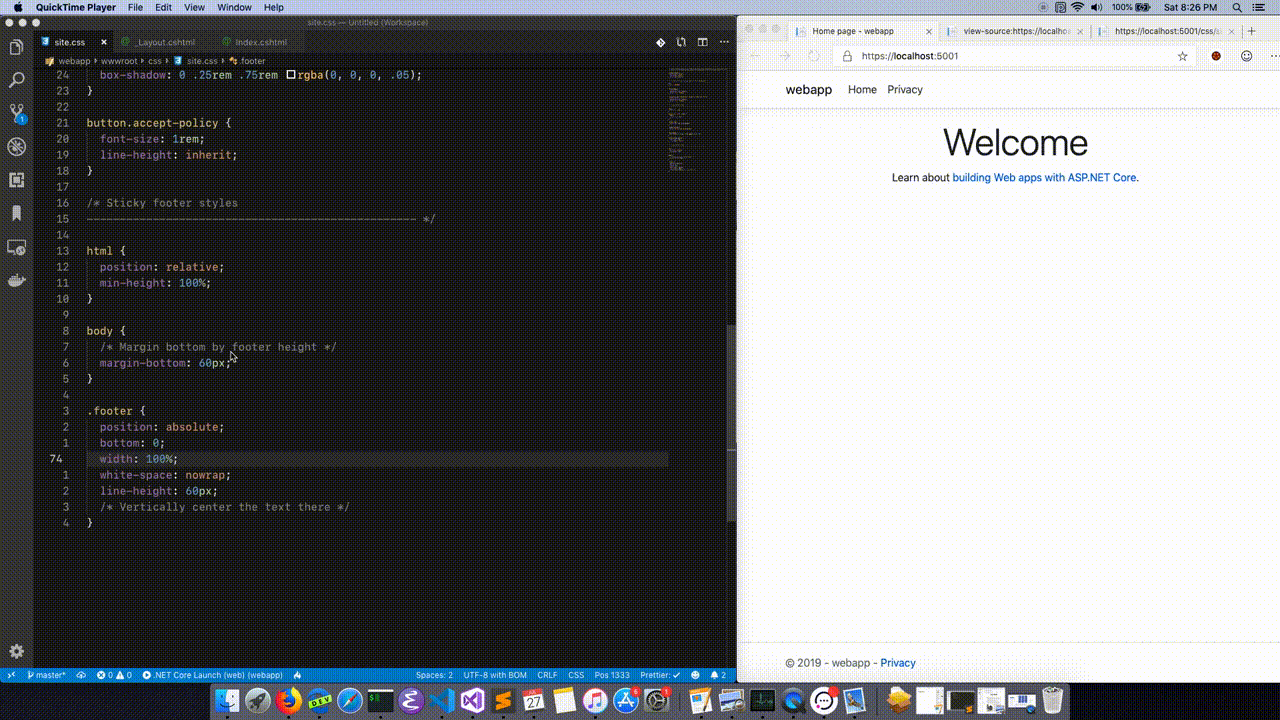Click wwwroot in the breadcrumb path
Viewport: 1280px width, 720px height.
pos(119,61)
